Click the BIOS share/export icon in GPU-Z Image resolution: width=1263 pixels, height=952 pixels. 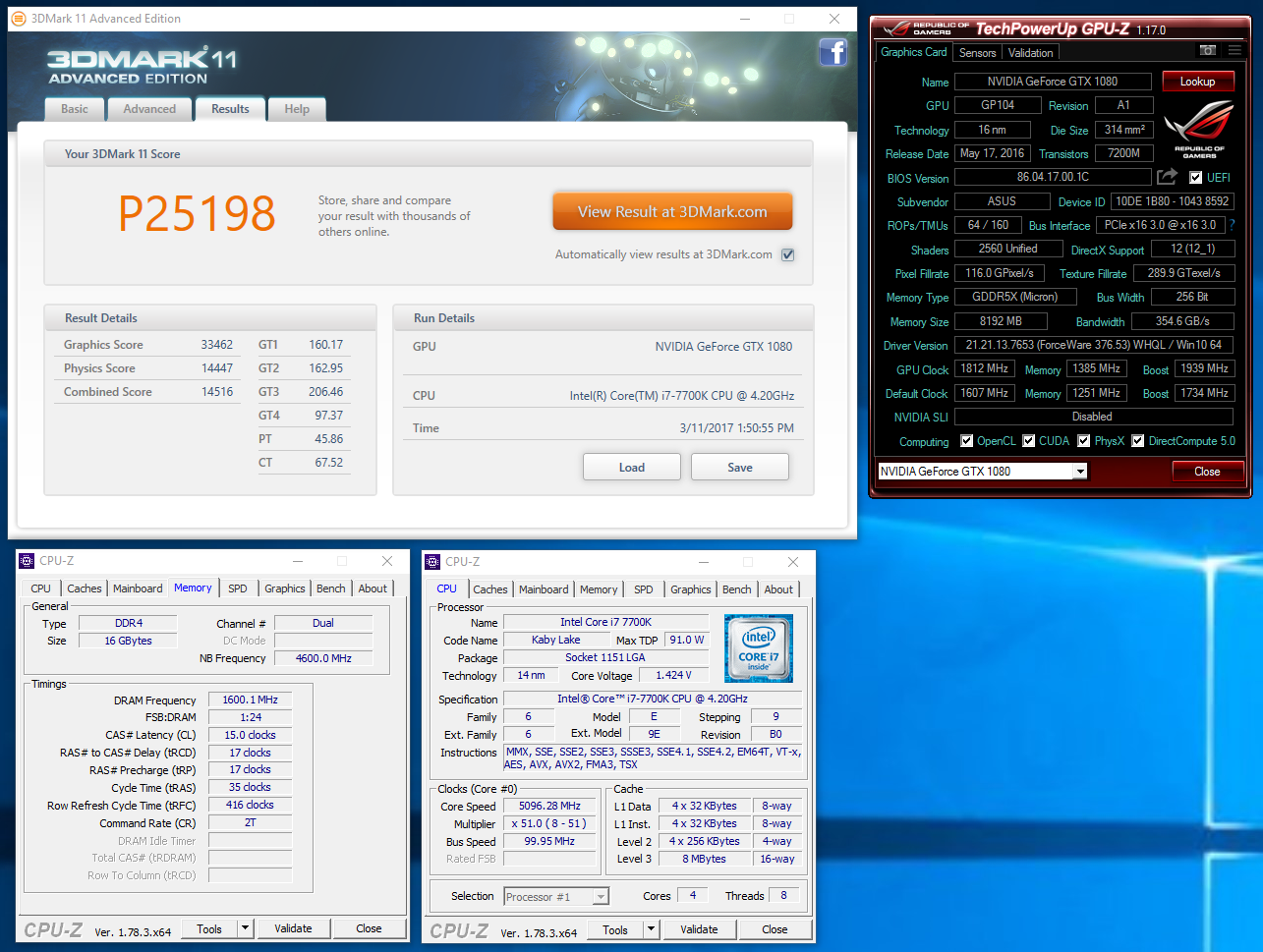(x=1167, y=177)
